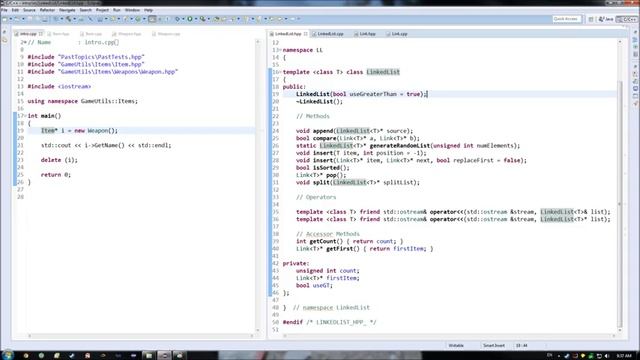Click the New file toolbar icon

(5, 19)
